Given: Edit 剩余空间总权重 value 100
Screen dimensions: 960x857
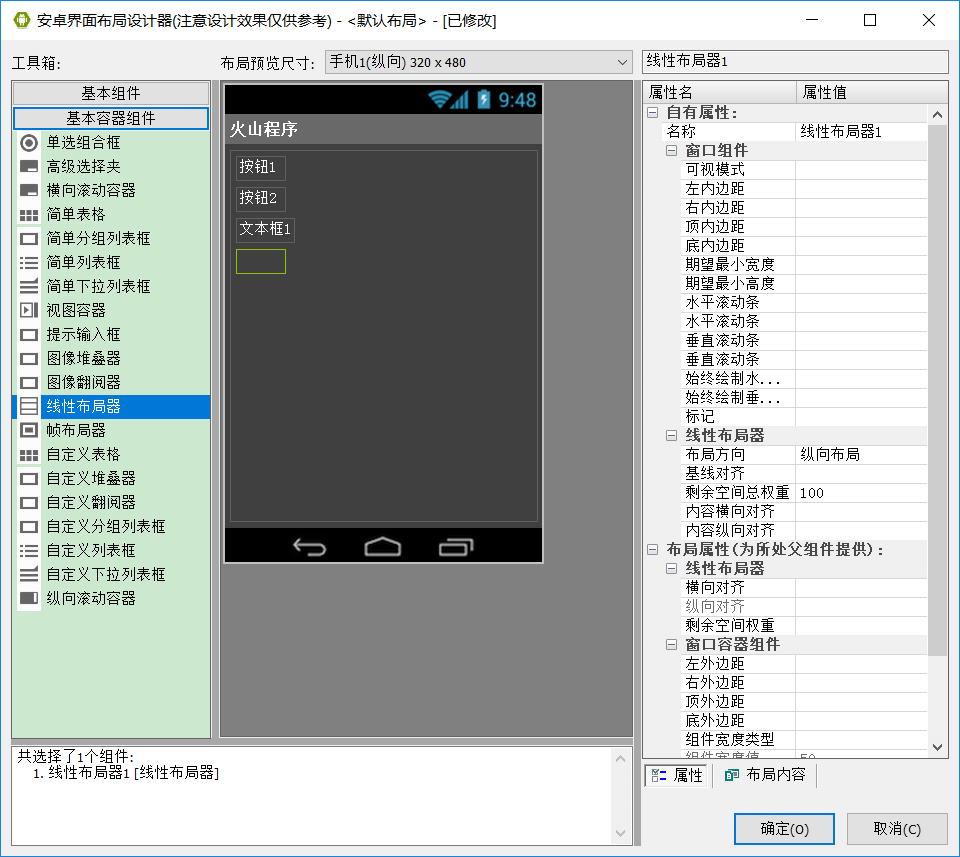Looking at the screenshot, I should [861, 493].
